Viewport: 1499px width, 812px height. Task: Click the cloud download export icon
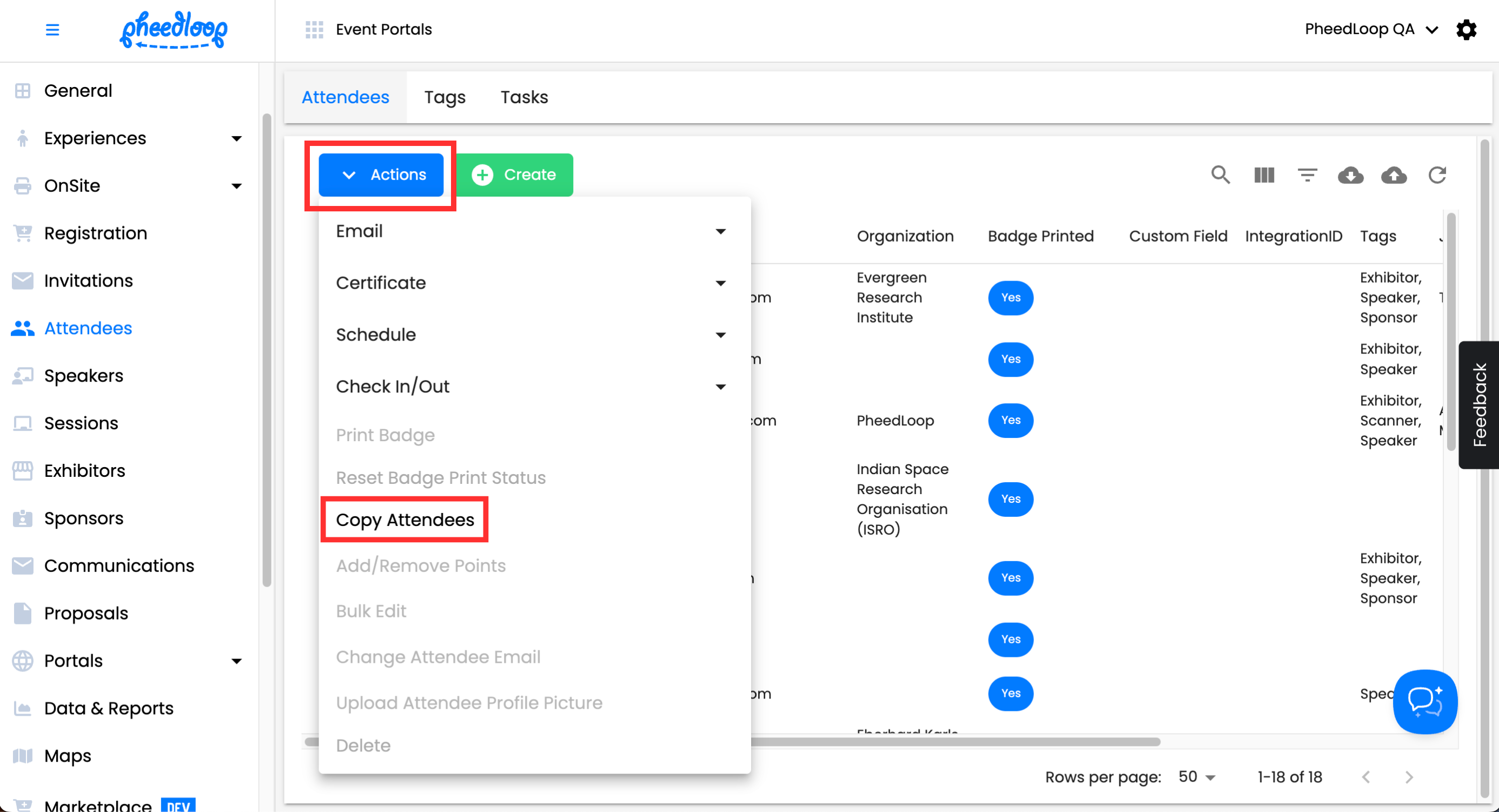coord(1350,175)
